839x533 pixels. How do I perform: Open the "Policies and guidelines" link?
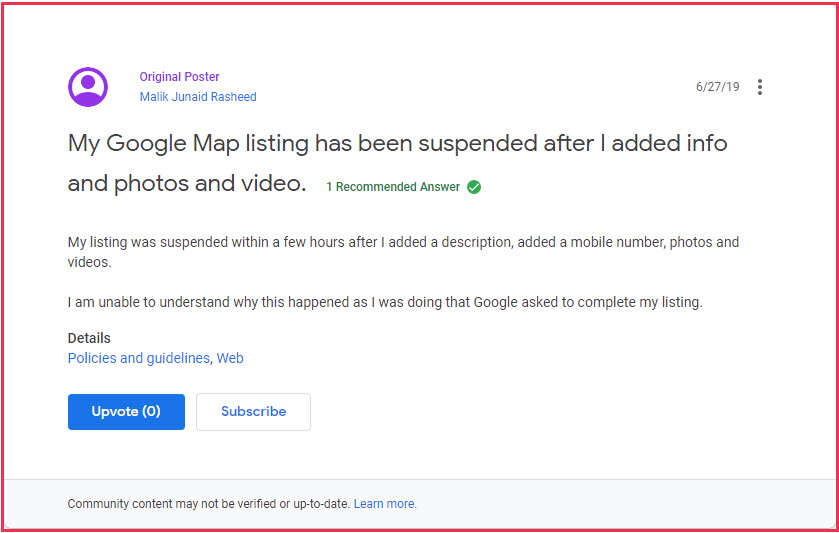point(139,358)
